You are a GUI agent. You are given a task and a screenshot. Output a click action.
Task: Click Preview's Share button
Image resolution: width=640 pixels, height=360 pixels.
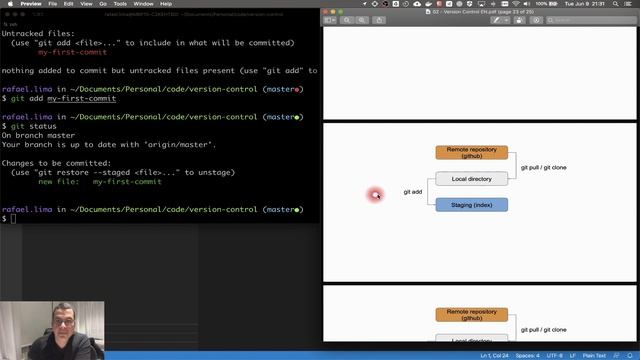tap(379, 20)
